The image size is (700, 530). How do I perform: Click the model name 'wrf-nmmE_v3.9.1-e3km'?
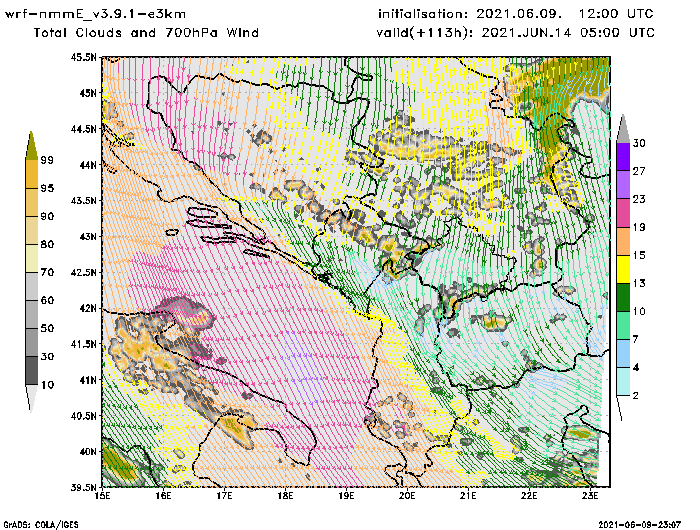tap(95, 14)
